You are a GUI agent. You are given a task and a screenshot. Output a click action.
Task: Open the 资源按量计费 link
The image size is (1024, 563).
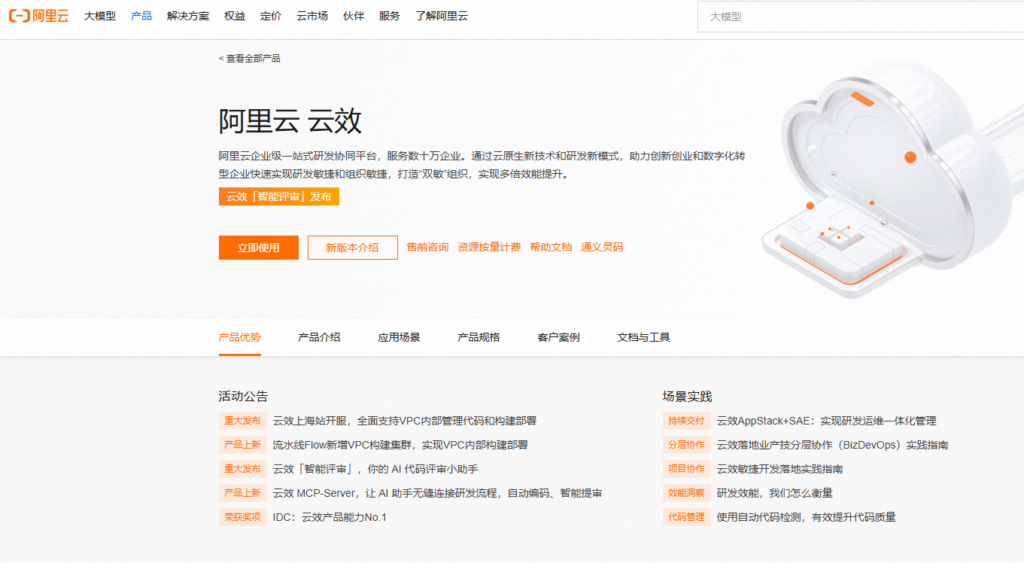[489, 247]
